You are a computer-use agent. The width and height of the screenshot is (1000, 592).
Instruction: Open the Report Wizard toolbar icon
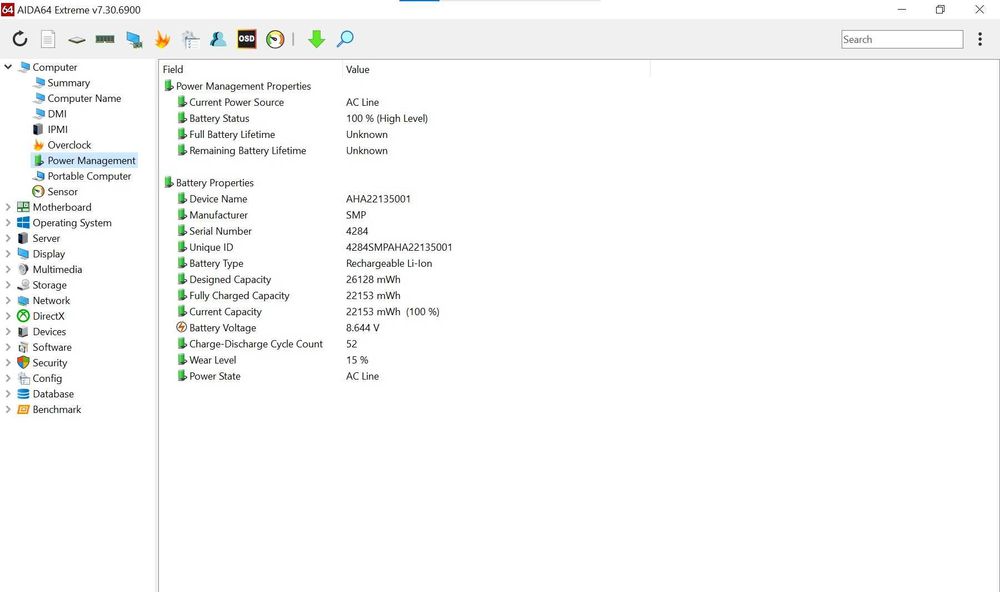[190, 40]
